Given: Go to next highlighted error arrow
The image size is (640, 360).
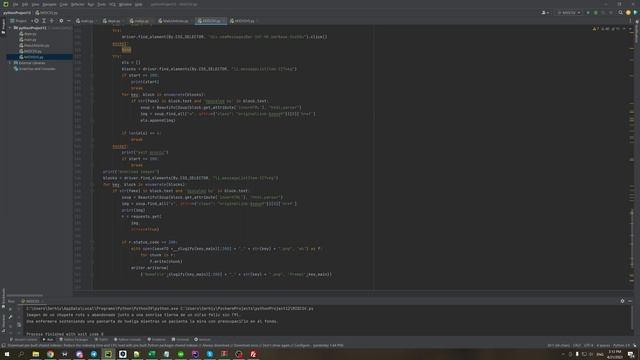Looking at the screenshot, I should point(629,29).
